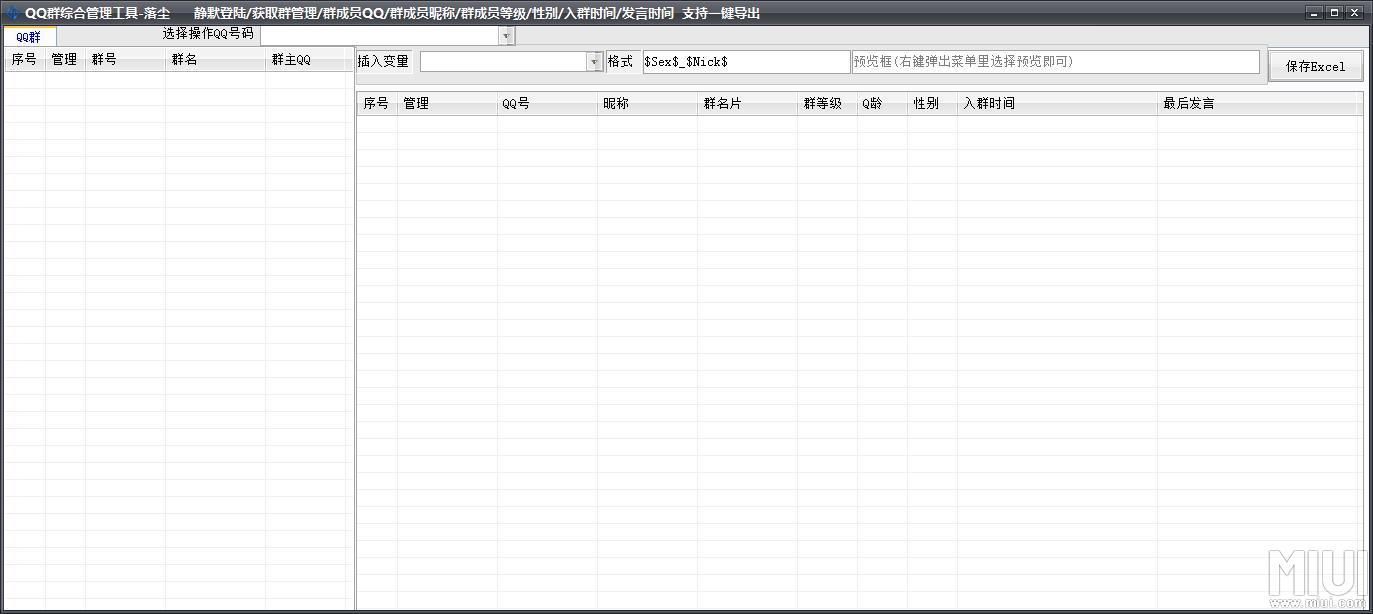Click the 最后发言 column header
This screenshot has width=1373, height=614.
[x=1258, y=103]
